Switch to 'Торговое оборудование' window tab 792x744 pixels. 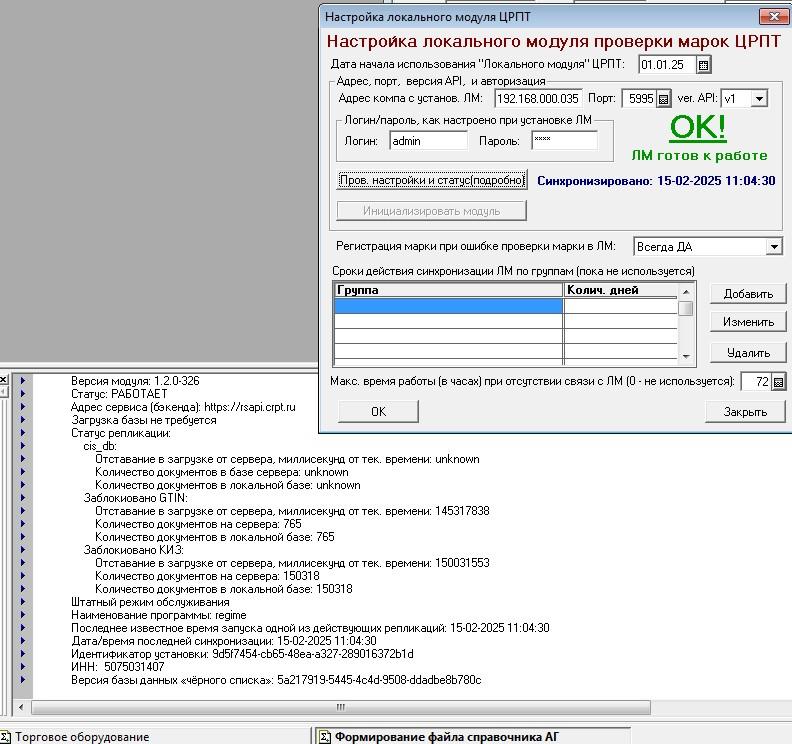pyautogui.click(x=82, y=737)
